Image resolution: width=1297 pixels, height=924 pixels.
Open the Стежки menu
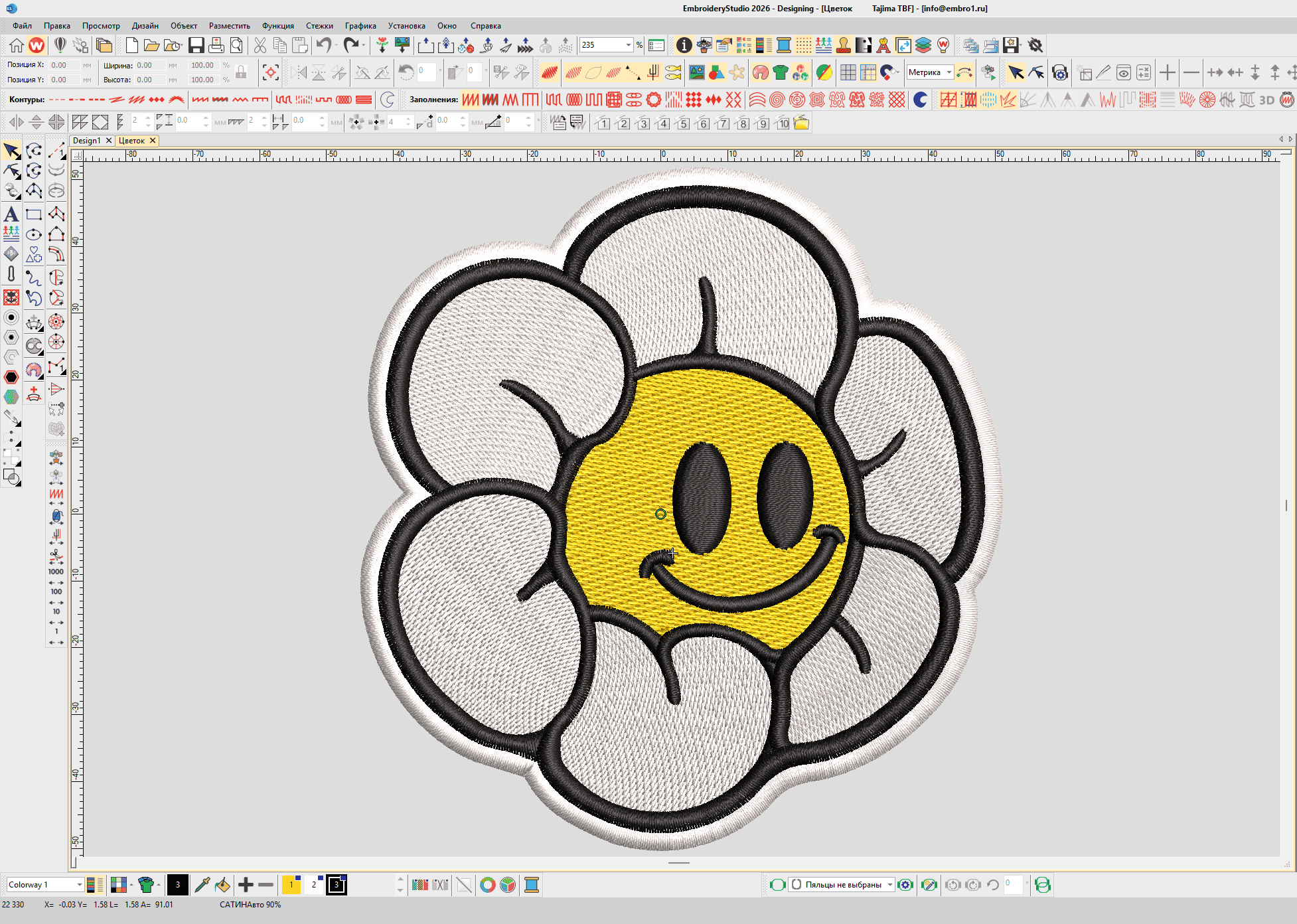click(x=319, y=26)
